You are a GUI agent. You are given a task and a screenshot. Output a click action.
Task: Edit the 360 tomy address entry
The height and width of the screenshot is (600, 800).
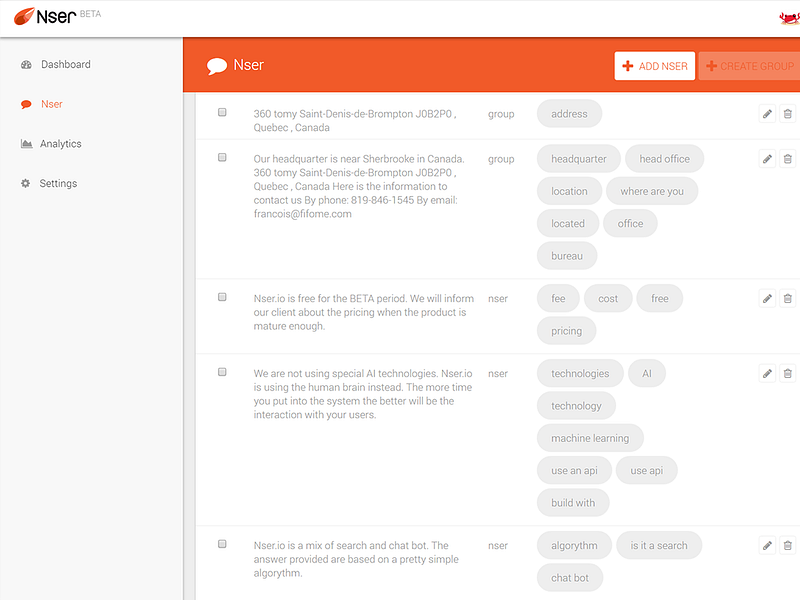[x=767, y=114]
